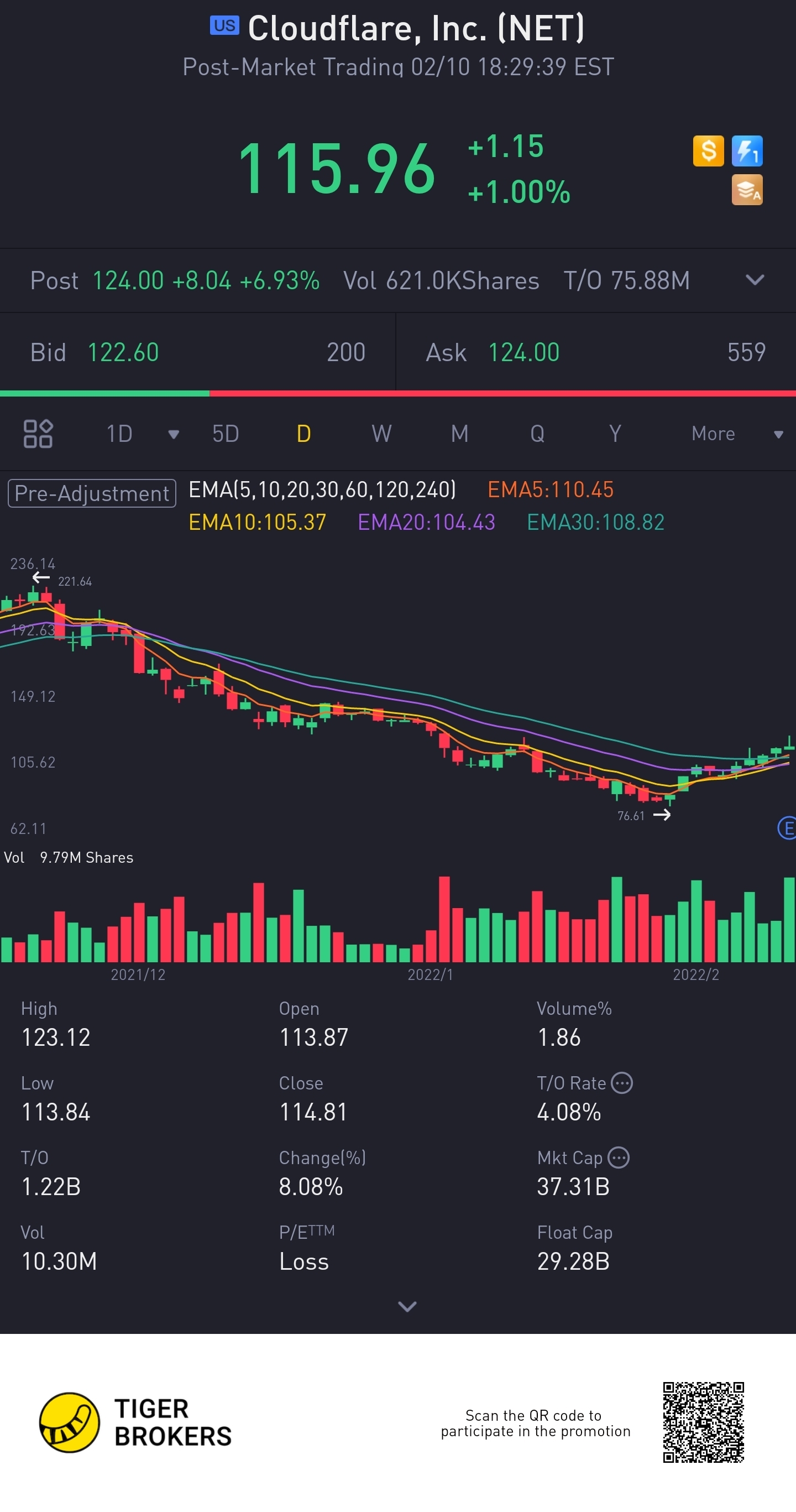Open the 1D interval dropdown
Screen dimensions: 796x1512
click(172, 434)
